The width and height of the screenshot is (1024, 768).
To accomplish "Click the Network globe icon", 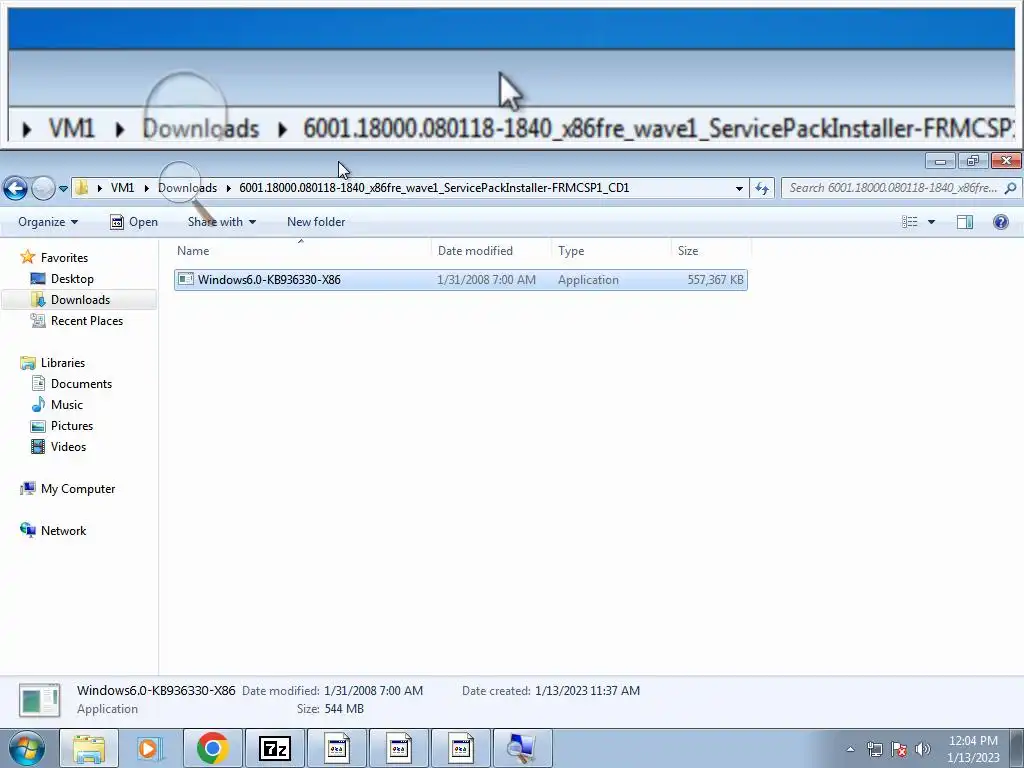I will coord(27,530).
